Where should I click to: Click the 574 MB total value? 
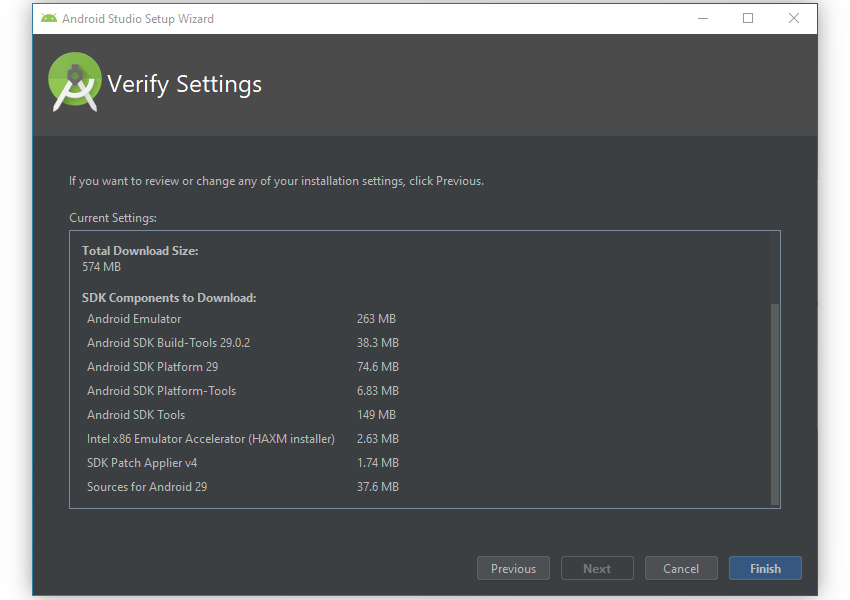(101, 267)
